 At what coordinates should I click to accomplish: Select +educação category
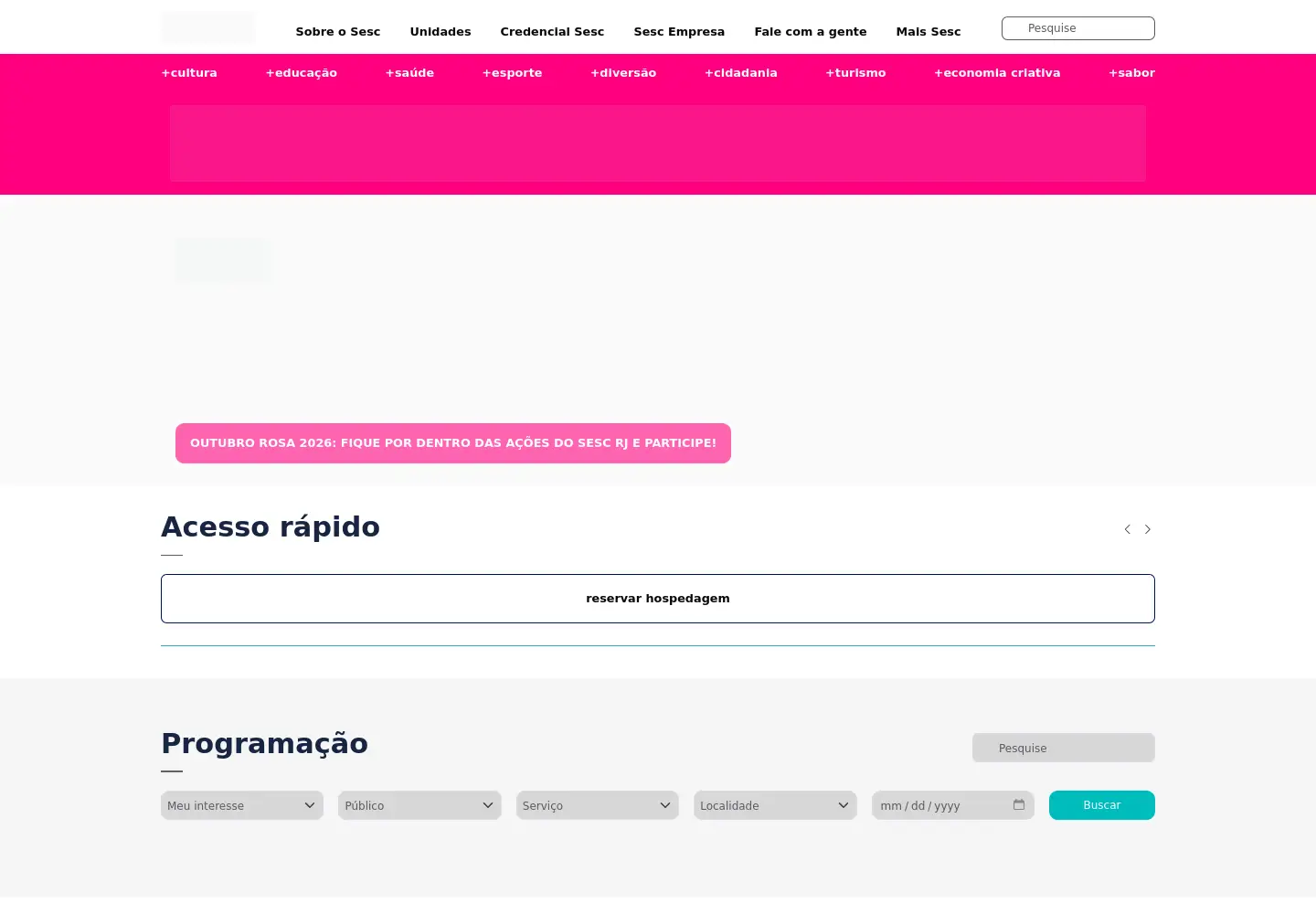tap(302, 73)
